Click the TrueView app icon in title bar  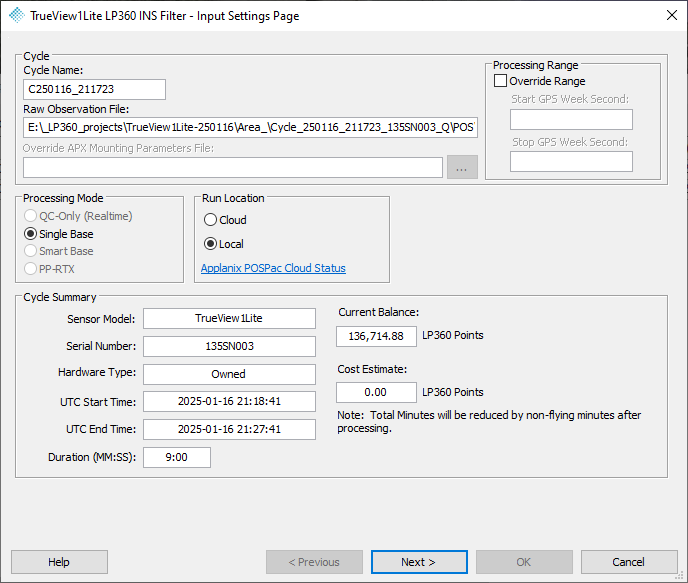click(17, 15)
